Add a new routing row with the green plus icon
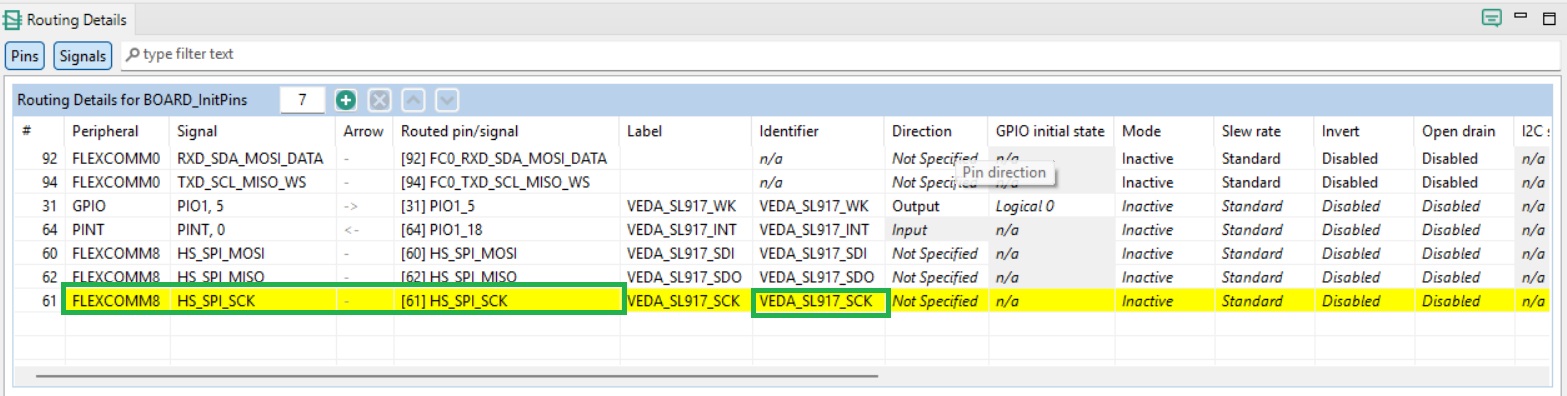Image resolution: width=1567 pixels, height=396 pixels. tap(346, 100)
